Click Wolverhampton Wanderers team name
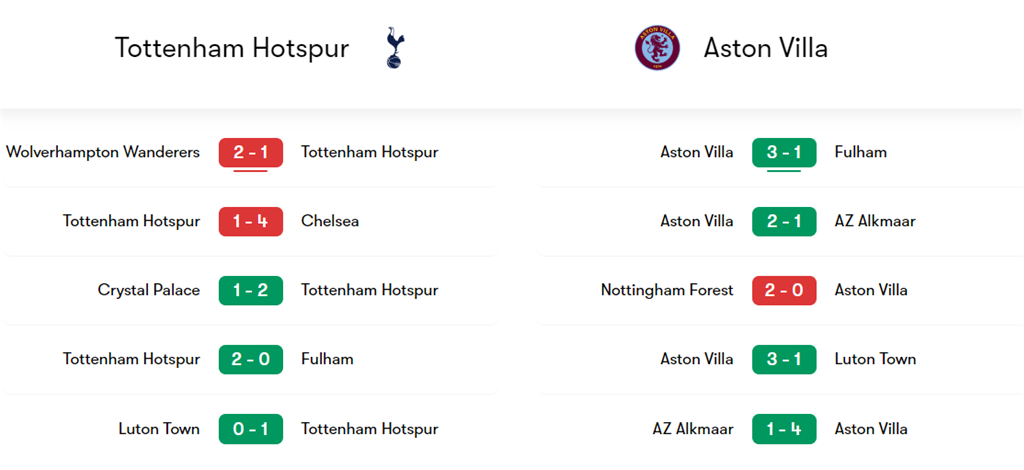 (103, 152)
